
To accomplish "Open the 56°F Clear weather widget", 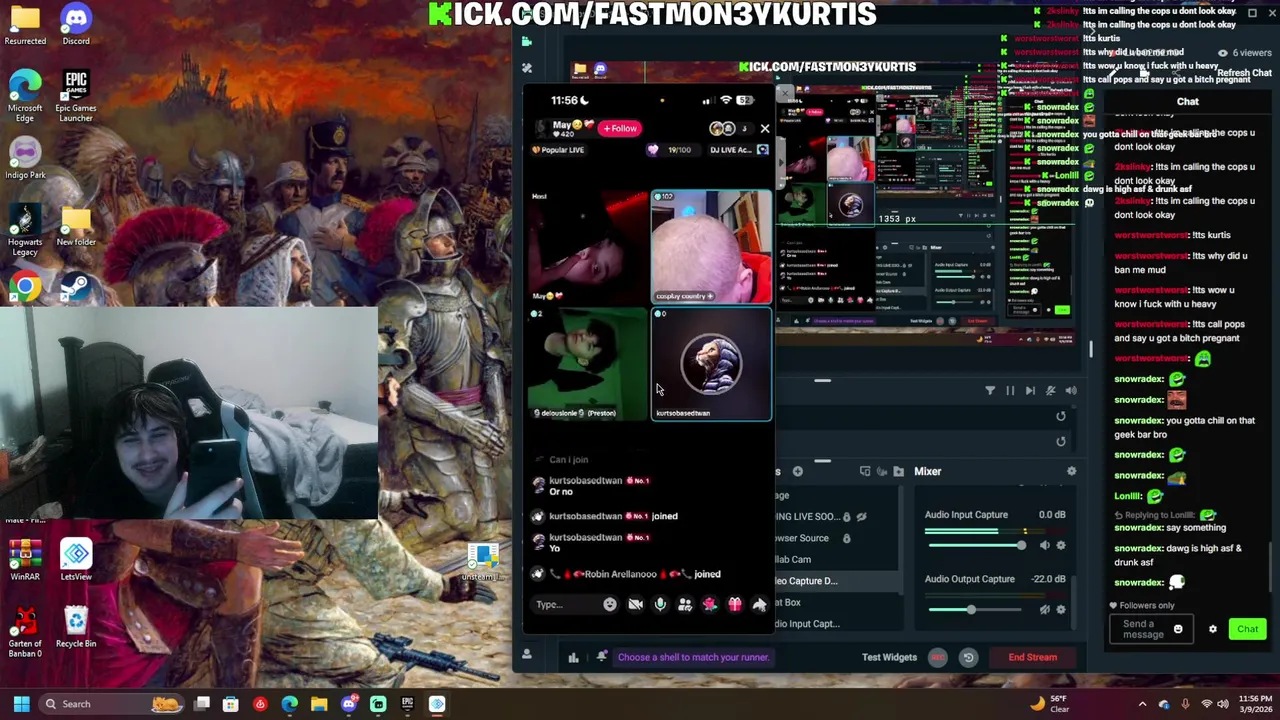I will pos(1049,704).
